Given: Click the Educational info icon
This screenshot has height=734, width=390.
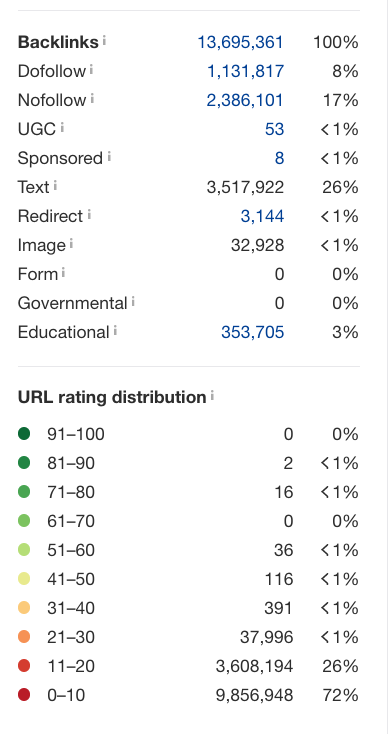Looking at the screenshot, I should click(115, 330).
